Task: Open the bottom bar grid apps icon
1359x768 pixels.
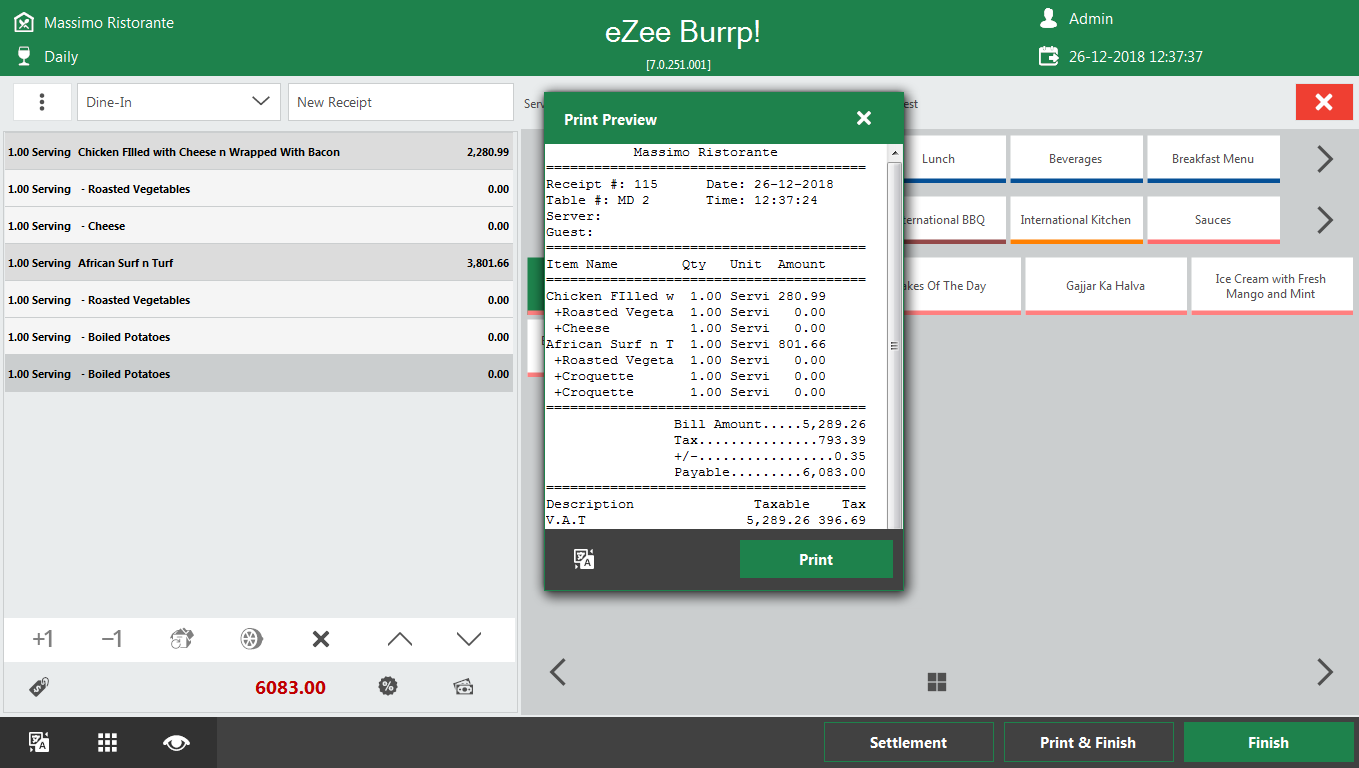Action: 108,742
